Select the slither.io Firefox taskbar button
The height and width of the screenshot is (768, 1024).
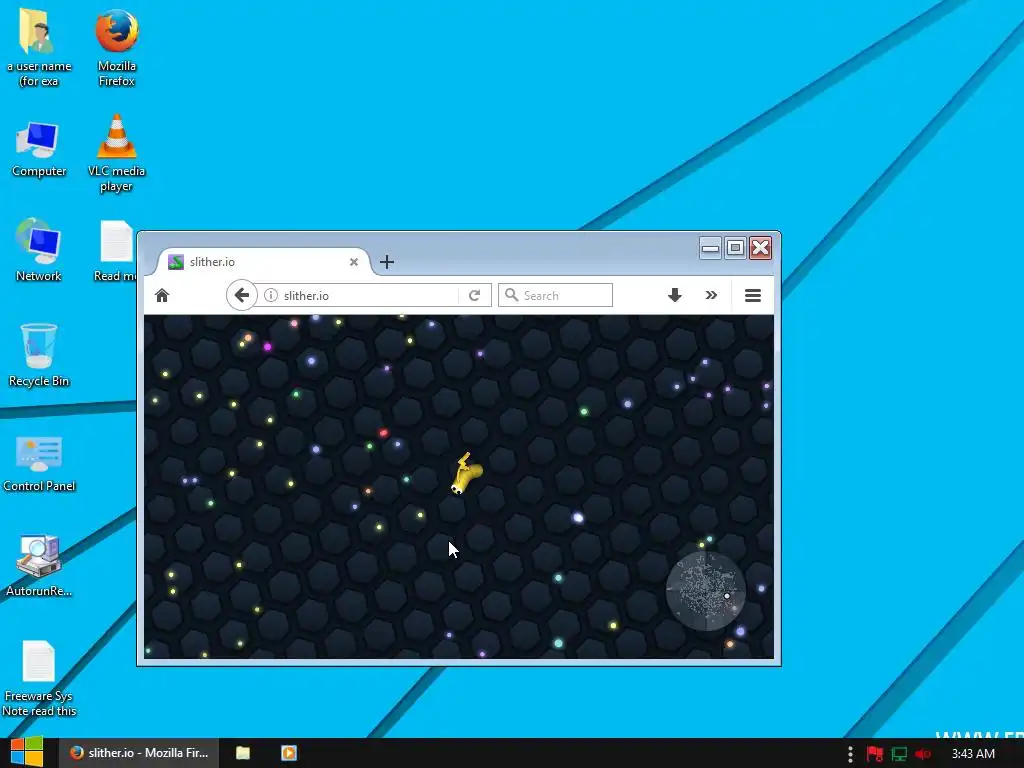139,753
